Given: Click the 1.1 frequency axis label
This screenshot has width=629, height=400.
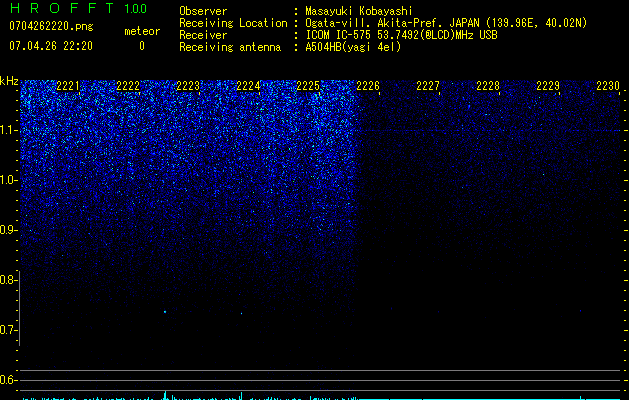Looking at the screenshot, I should coord(8,130).
